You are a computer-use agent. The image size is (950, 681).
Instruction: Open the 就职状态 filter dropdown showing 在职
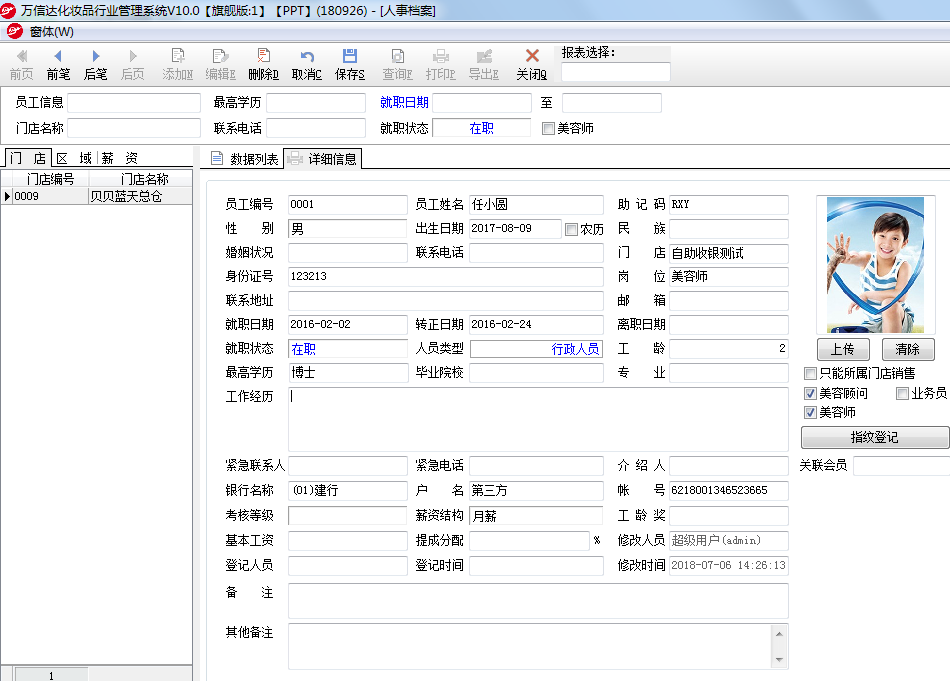pyautogui.click(x=481, y=128)
